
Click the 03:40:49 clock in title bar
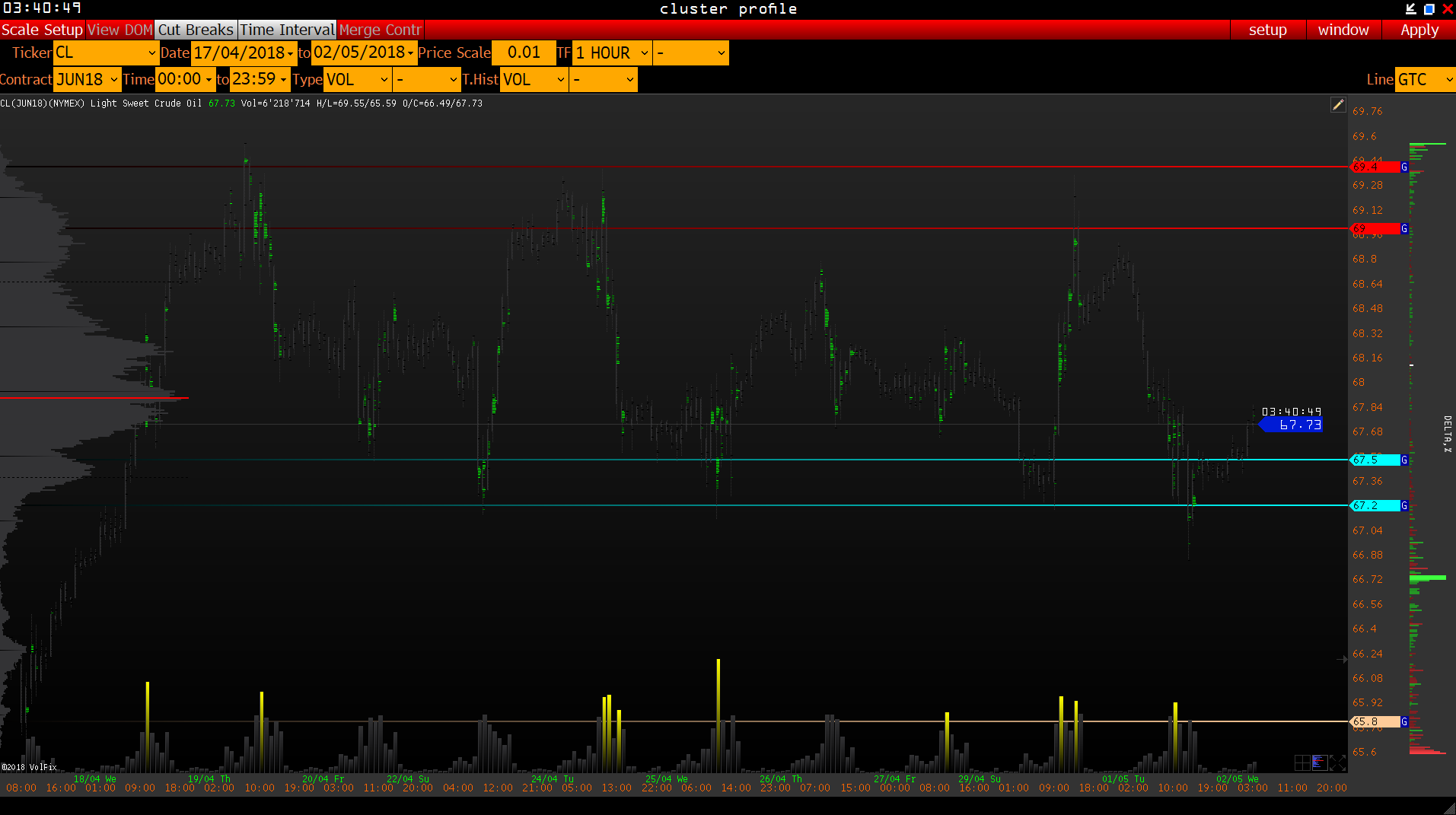pos(42,8)
